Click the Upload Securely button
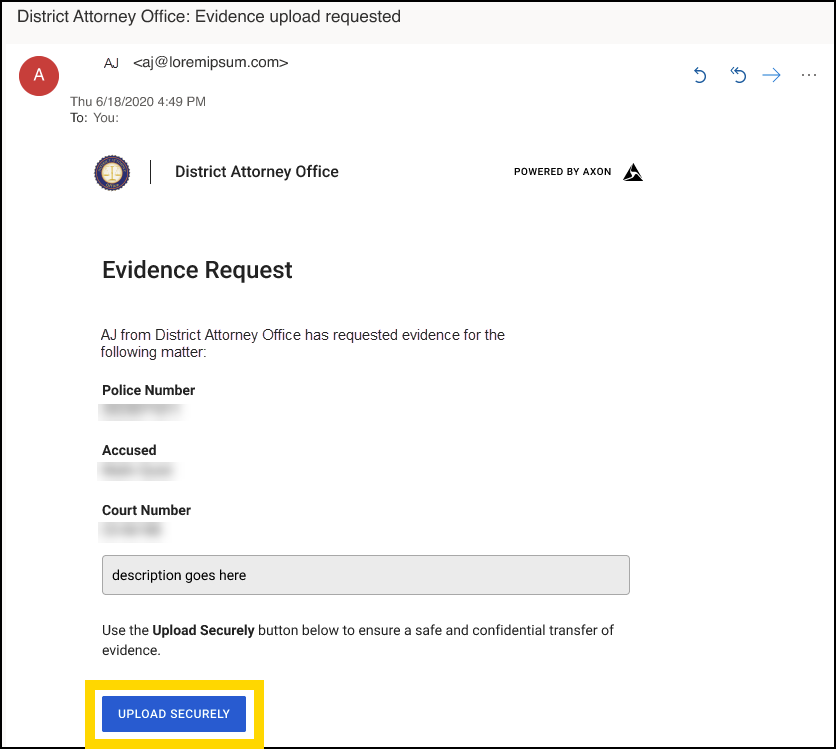The width and height of the screenshot is (836, 749). coord(173,713)
